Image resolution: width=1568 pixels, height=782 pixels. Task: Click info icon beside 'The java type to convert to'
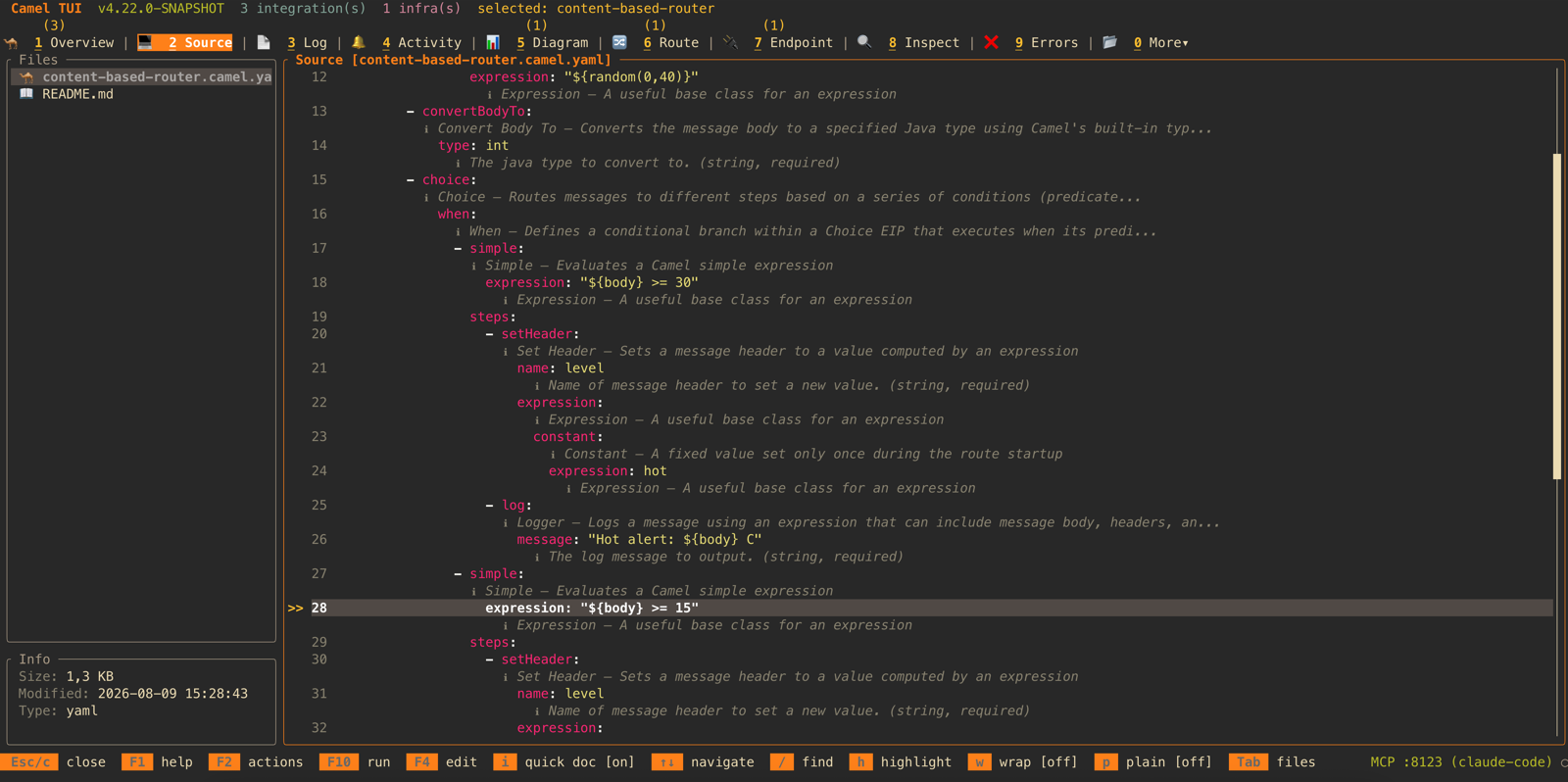click(x=458, y=164)
